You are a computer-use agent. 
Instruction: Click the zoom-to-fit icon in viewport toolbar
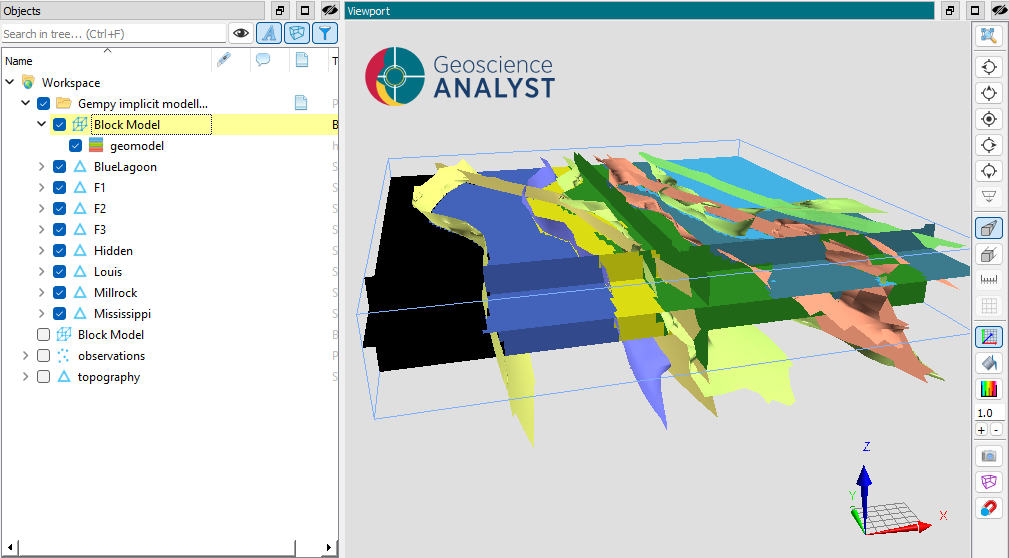point(989,36)
